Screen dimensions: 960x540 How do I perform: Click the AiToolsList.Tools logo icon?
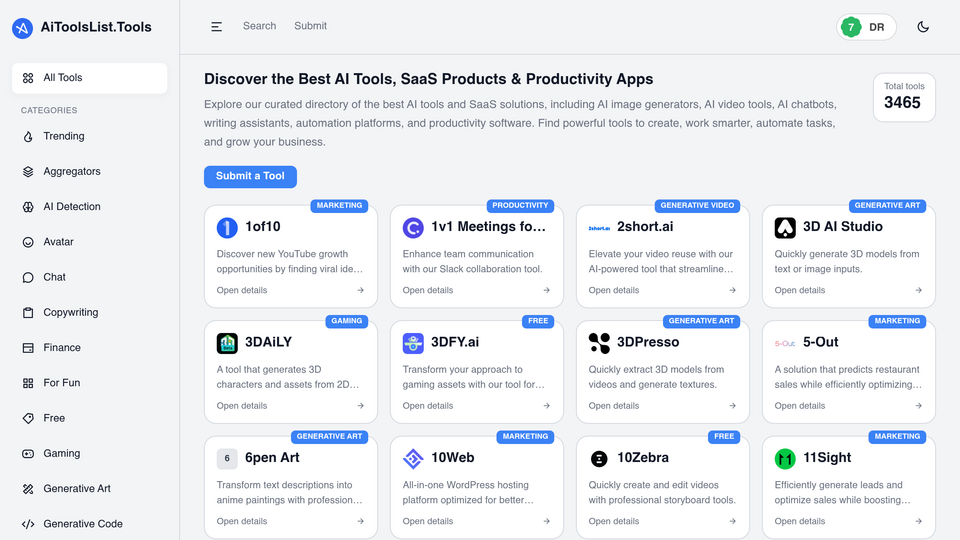click(23, 28)
